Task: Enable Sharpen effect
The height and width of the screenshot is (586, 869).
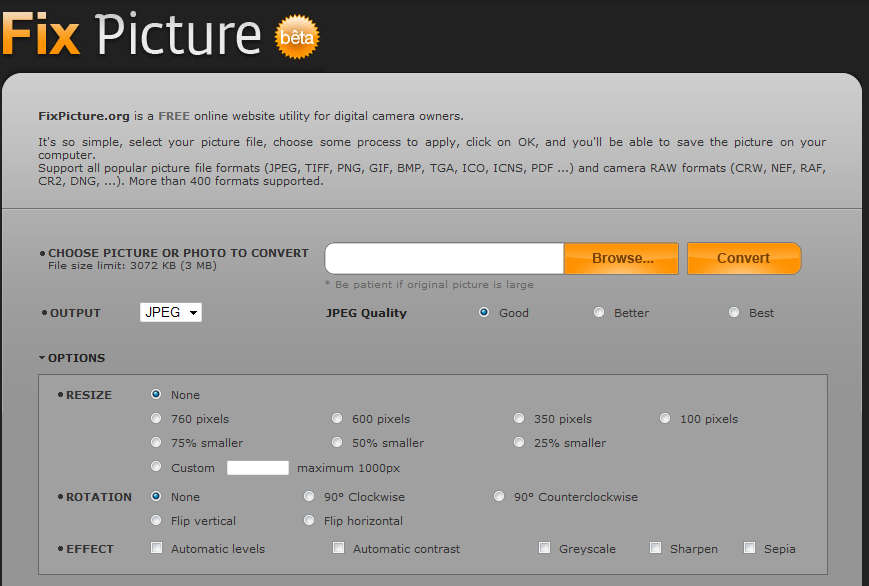Action: [x=655, y=548]
